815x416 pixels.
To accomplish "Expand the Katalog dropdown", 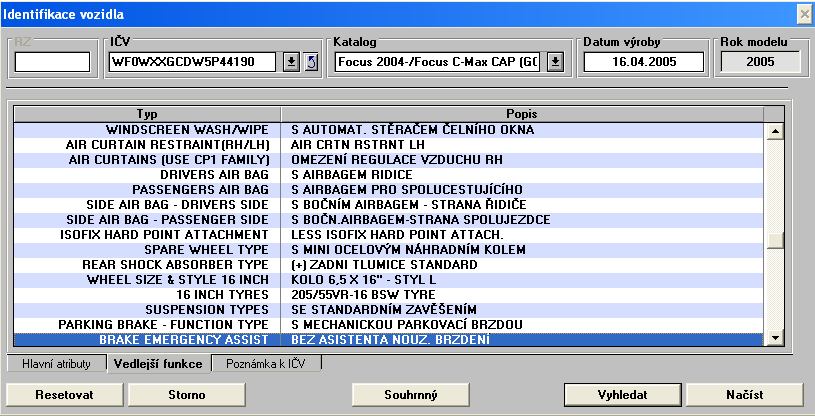I will pos(556,63).
